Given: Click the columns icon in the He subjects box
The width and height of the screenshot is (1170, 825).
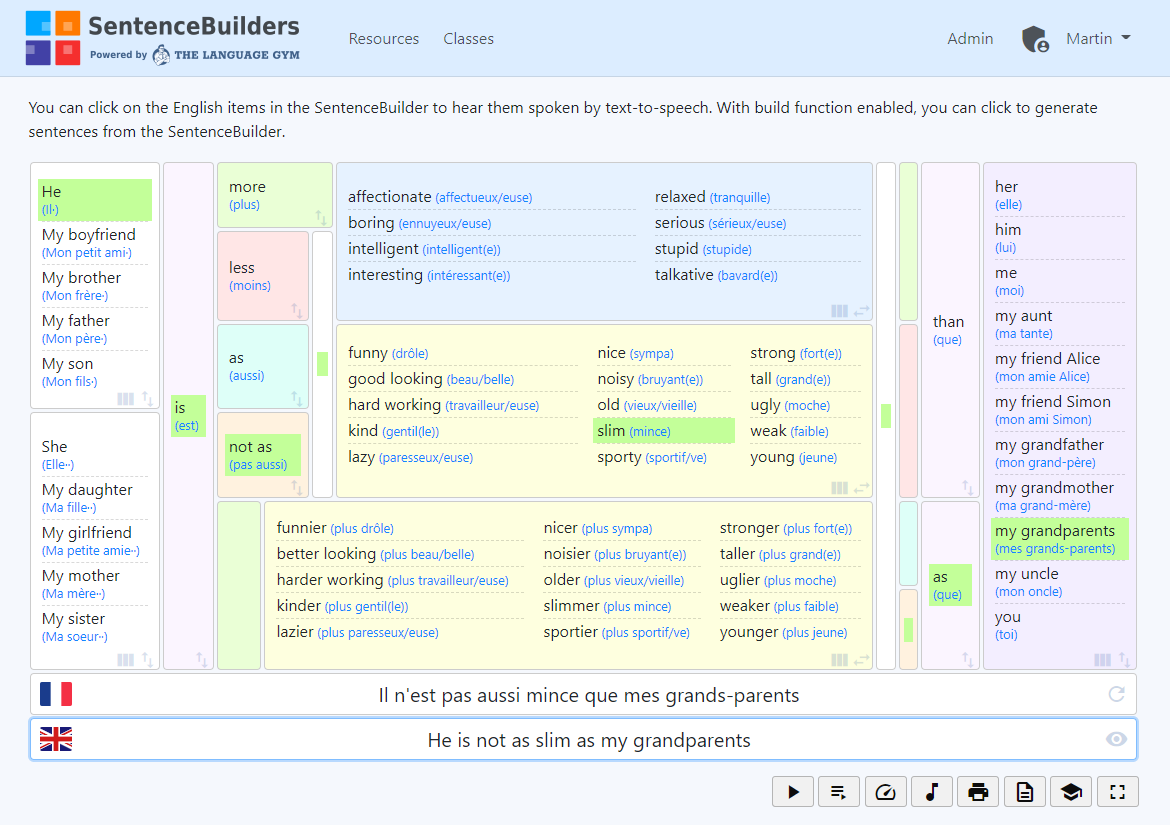Looking at the screenshot, I should click(x=125, y=399).
